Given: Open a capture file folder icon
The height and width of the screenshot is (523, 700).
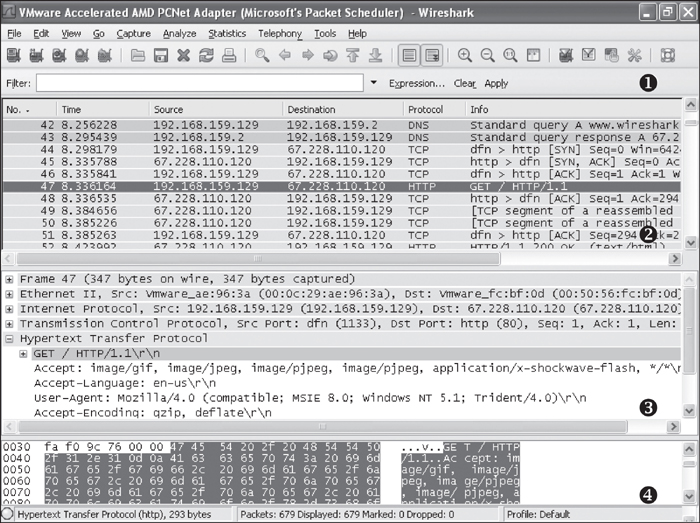Looking at the screenshot, I should point(138,56).
